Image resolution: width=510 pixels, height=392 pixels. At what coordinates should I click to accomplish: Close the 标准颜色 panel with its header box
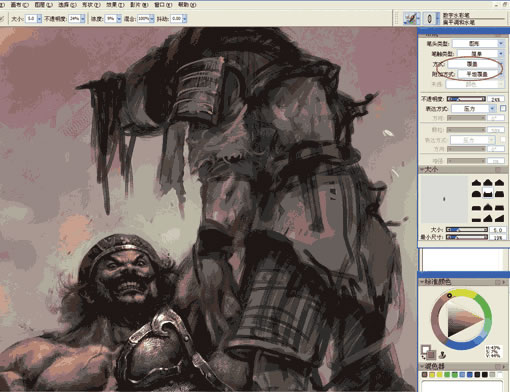pos(498,282)
